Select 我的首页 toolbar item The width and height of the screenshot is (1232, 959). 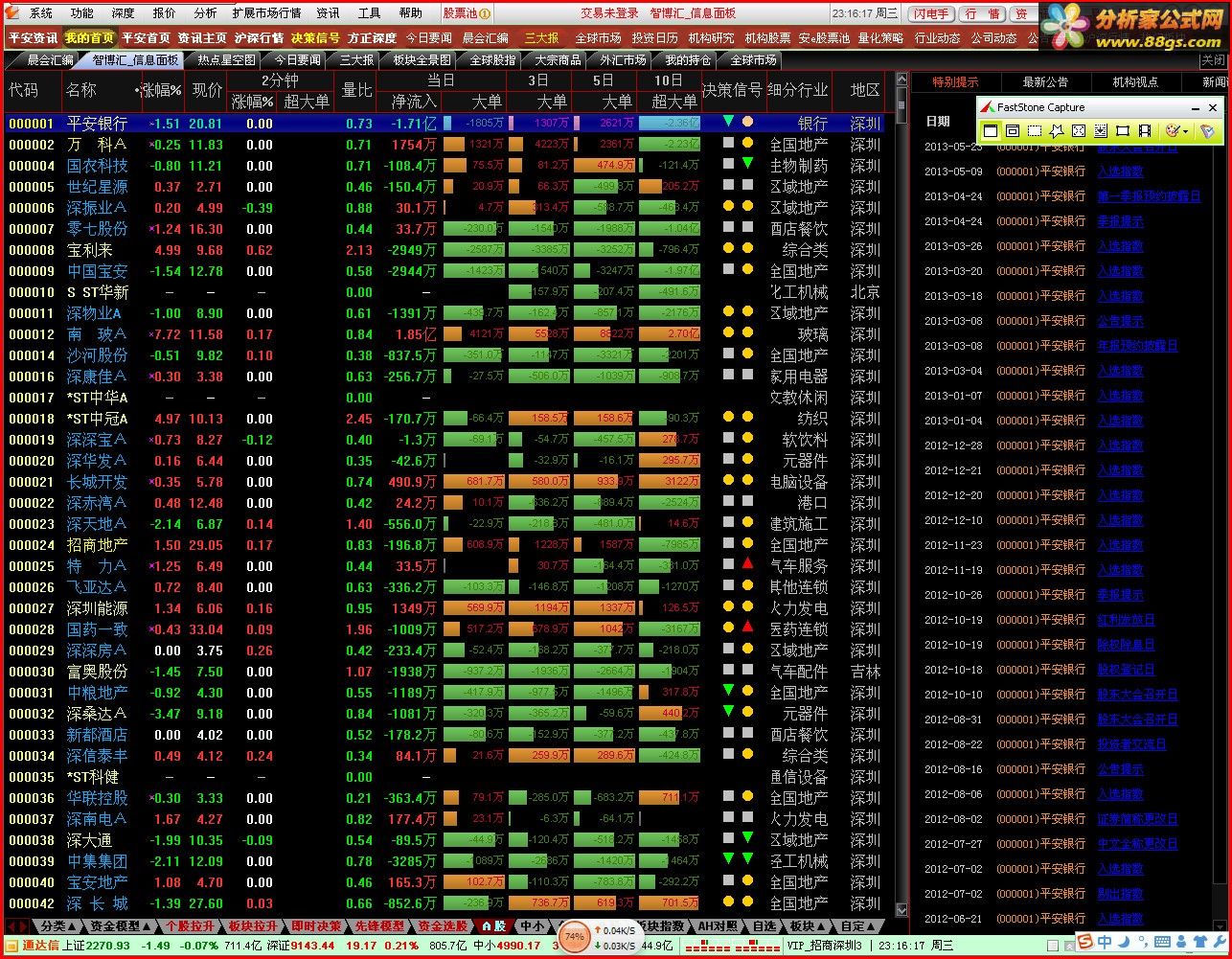point(89,38)
